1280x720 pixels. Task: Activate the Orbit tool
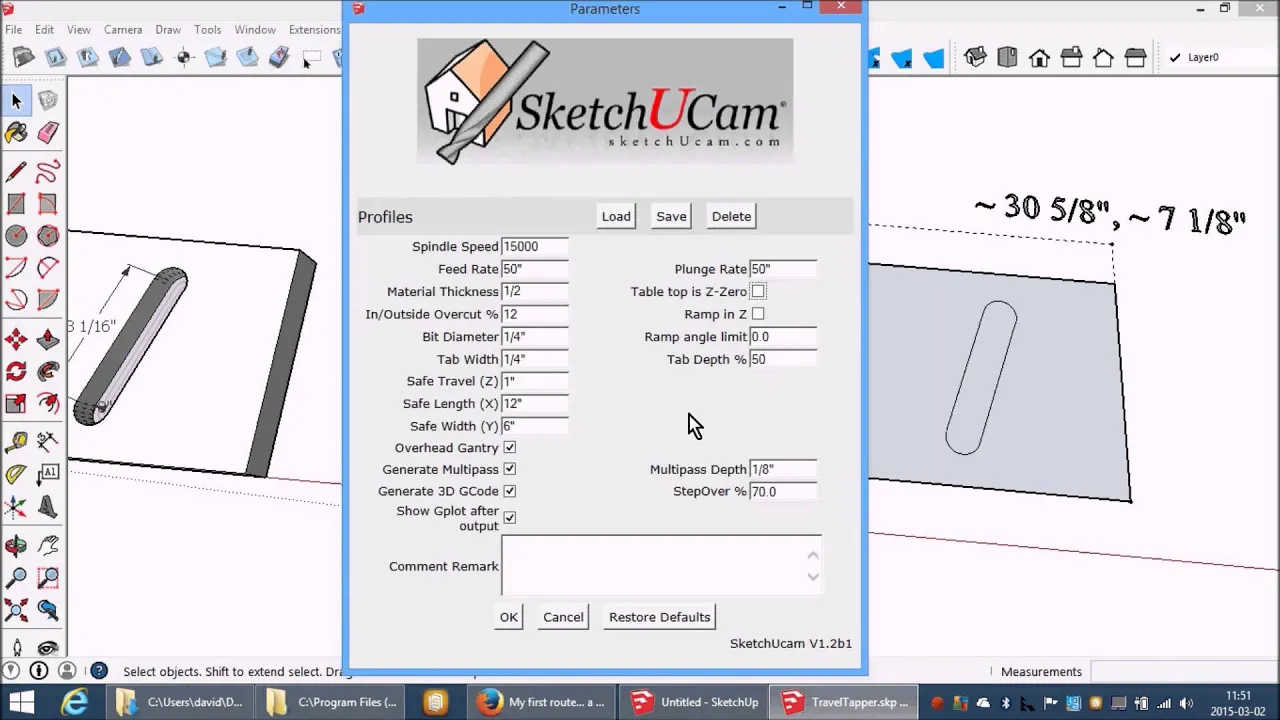(x=16, y=546)
